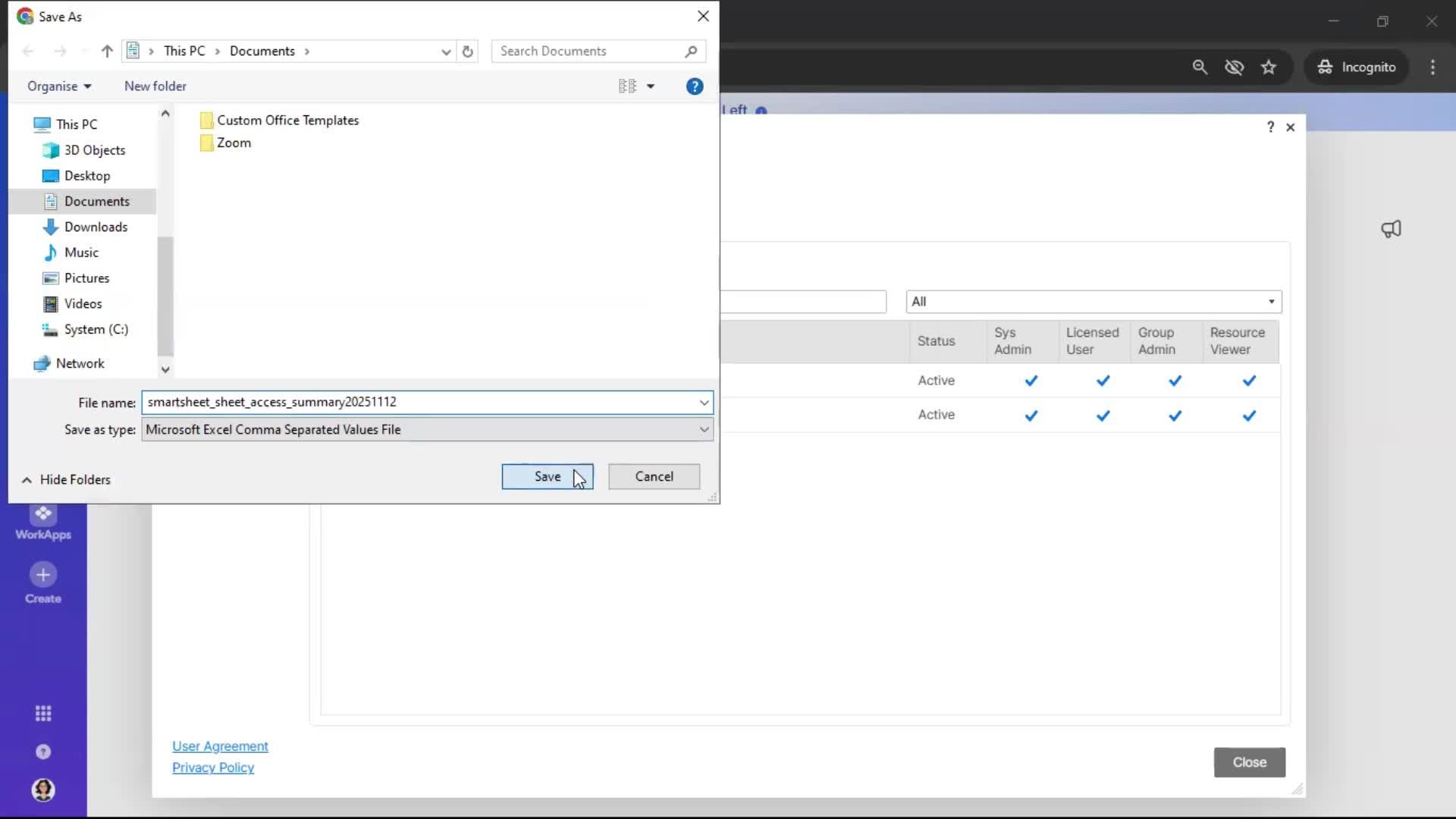Image resolution: width=1456 pixels, height=819 pixels.
Task: Open the Privacy Policy link
Action: pos(213,767)
